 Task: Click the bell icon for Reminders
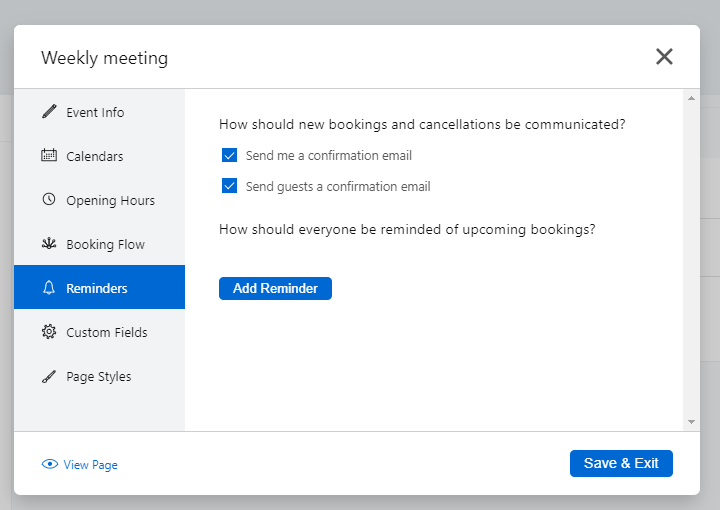pyautogui.click(x=49, y=288)
